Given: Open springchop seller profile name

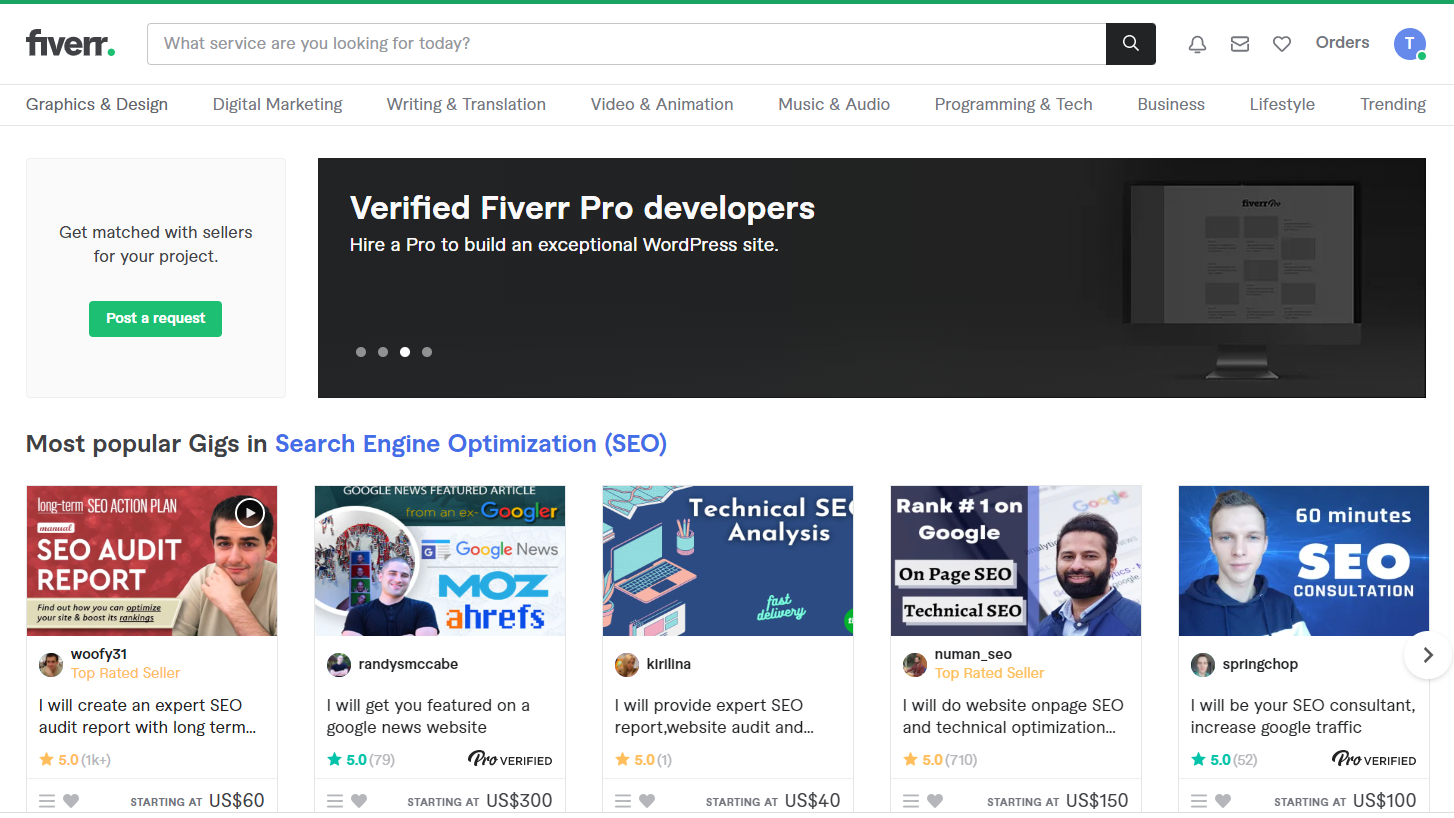Looking at the screenshot, I should tap(1260, 664).
